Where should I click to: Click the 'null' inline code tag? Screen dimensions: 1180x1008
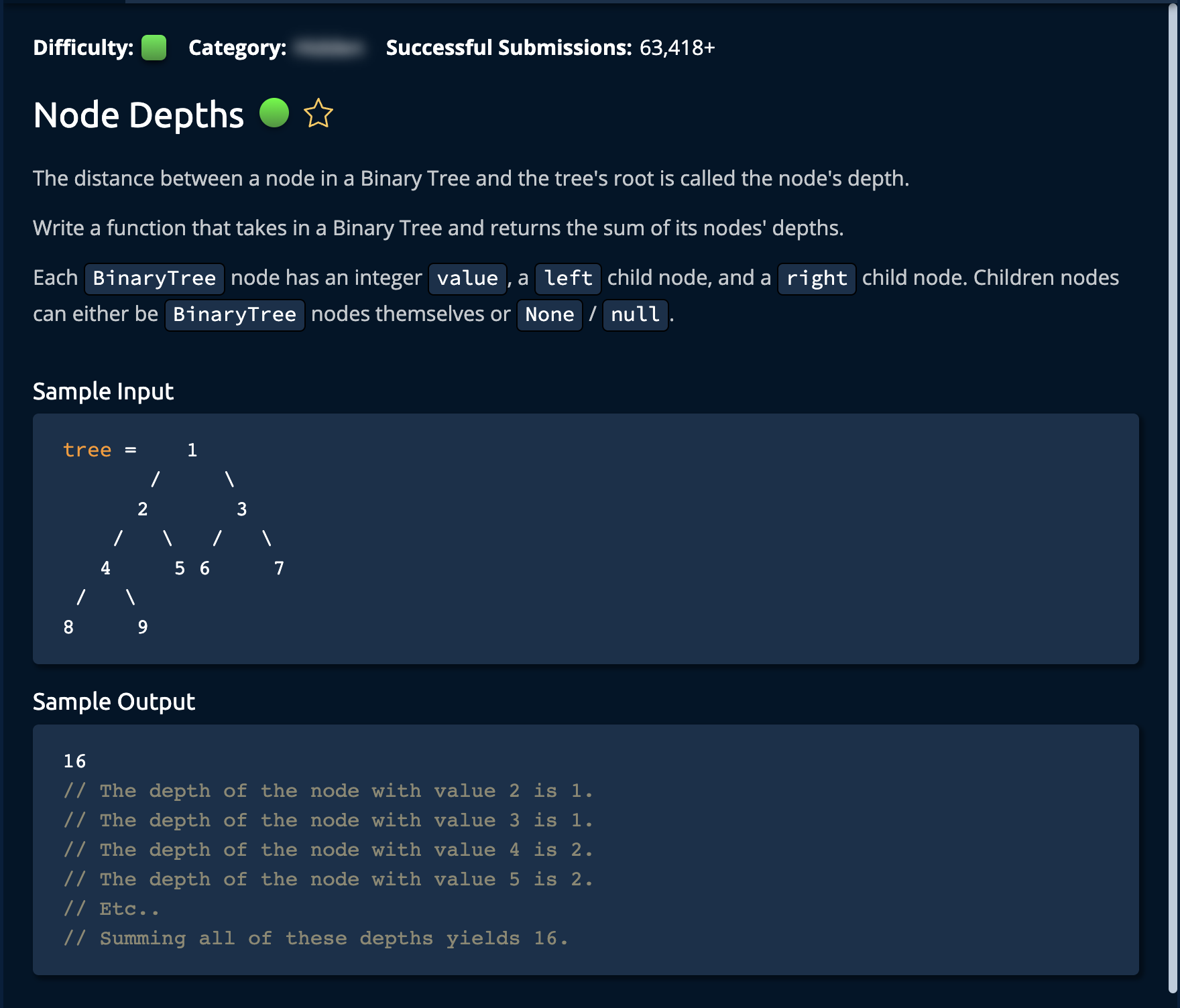(635, 314)
